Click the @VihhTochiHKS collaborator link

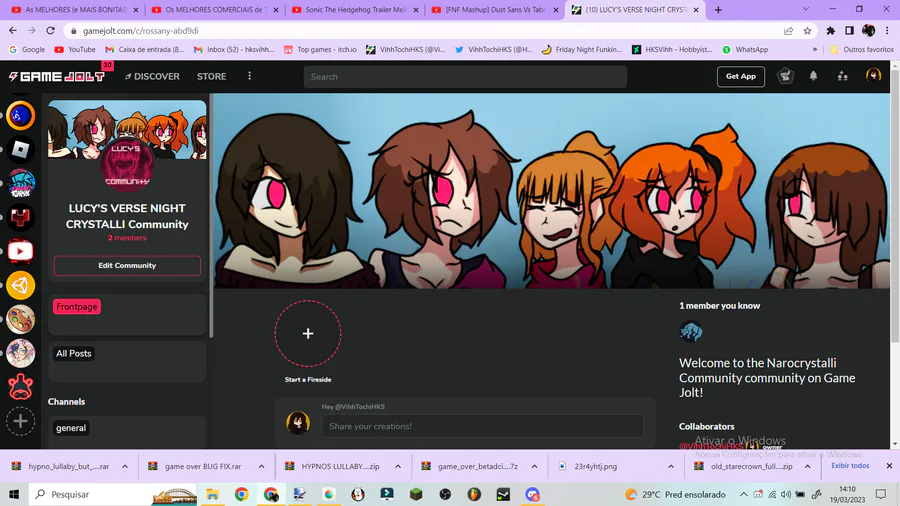(711, 446)
